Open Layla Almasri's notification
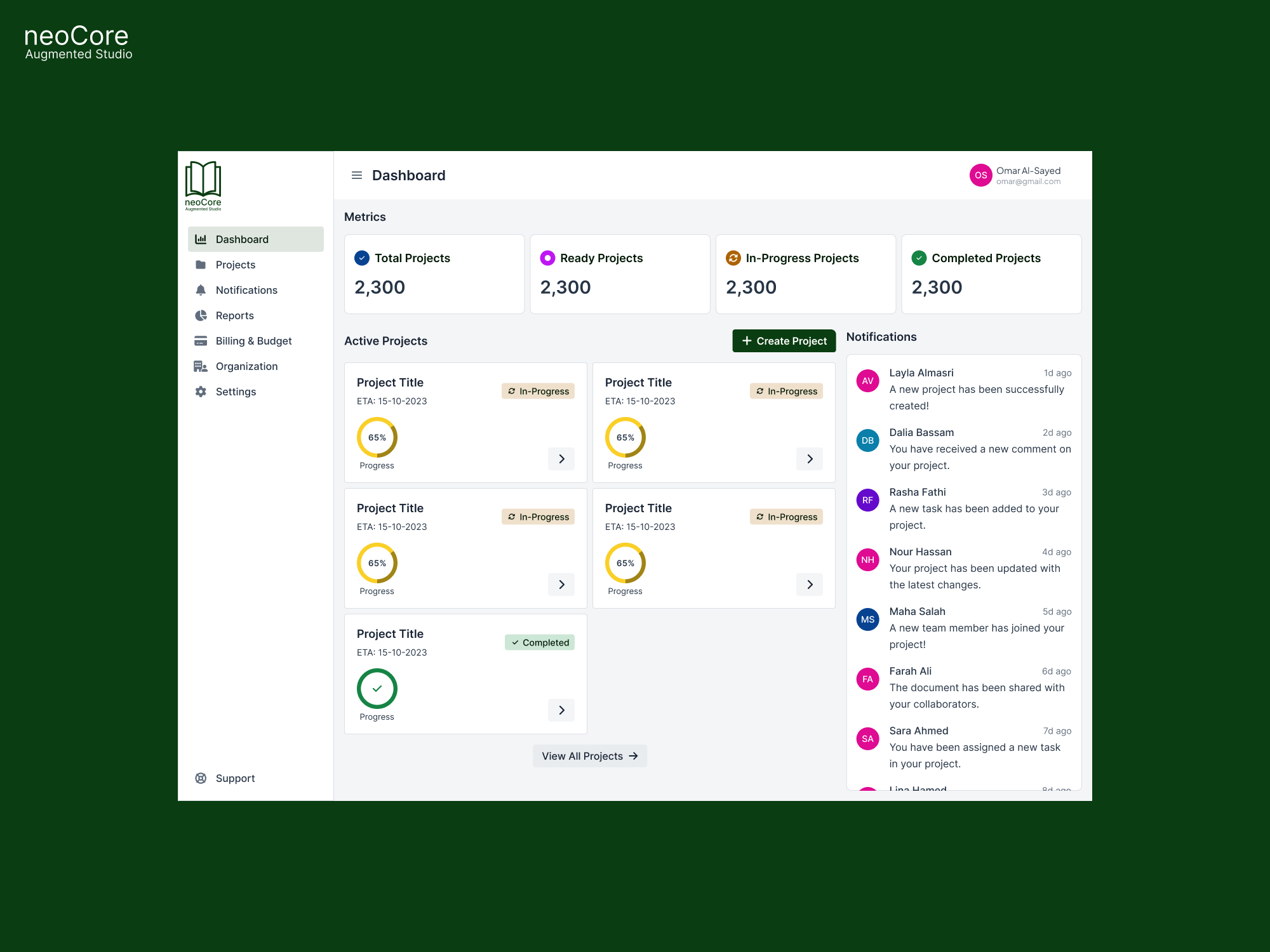This screenshot has height=952, width=1270. coord(963,389)
